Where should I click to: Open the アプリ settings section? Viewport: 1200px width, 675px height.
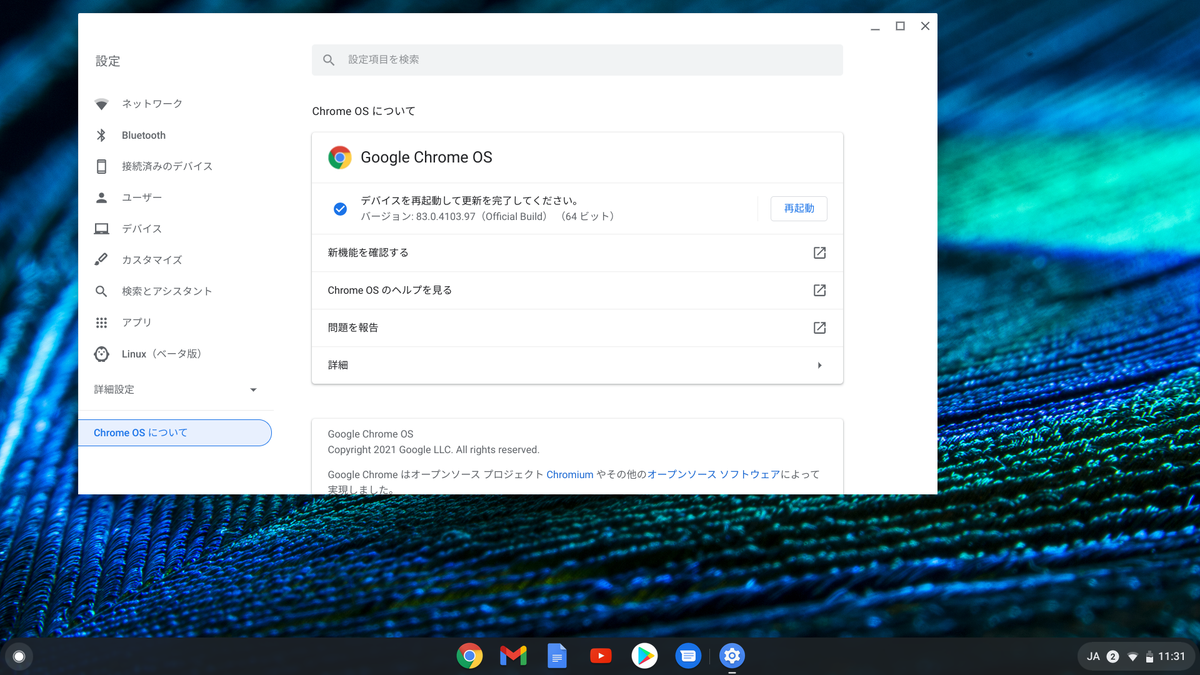tap(175, 323)
